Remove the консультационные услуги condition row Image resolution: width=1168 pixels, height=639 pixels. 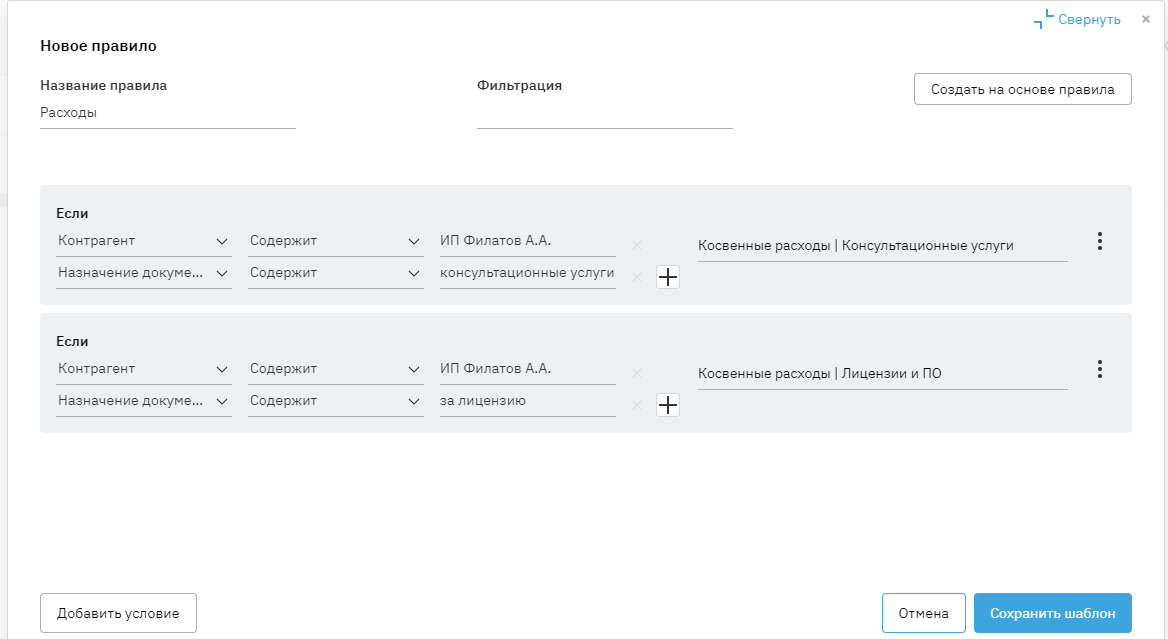(637, 277)
